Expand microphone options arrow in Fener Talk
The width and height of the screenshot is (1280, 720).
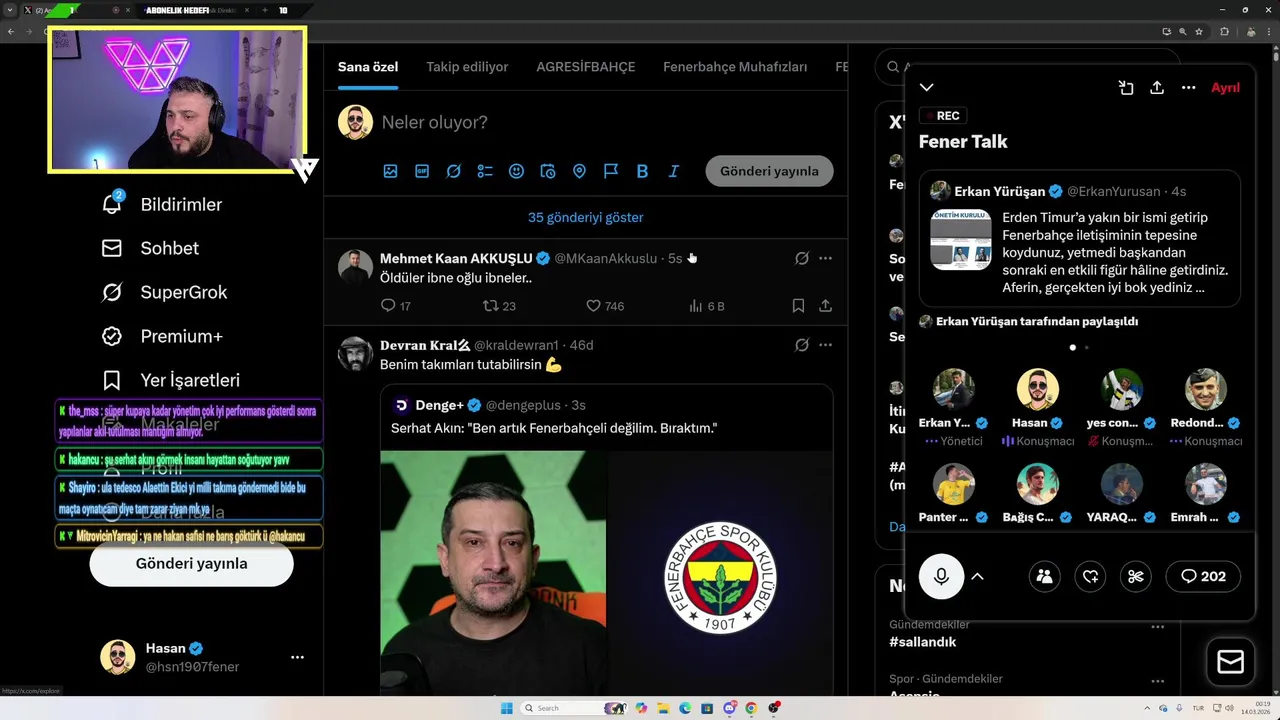click(978, 576)
